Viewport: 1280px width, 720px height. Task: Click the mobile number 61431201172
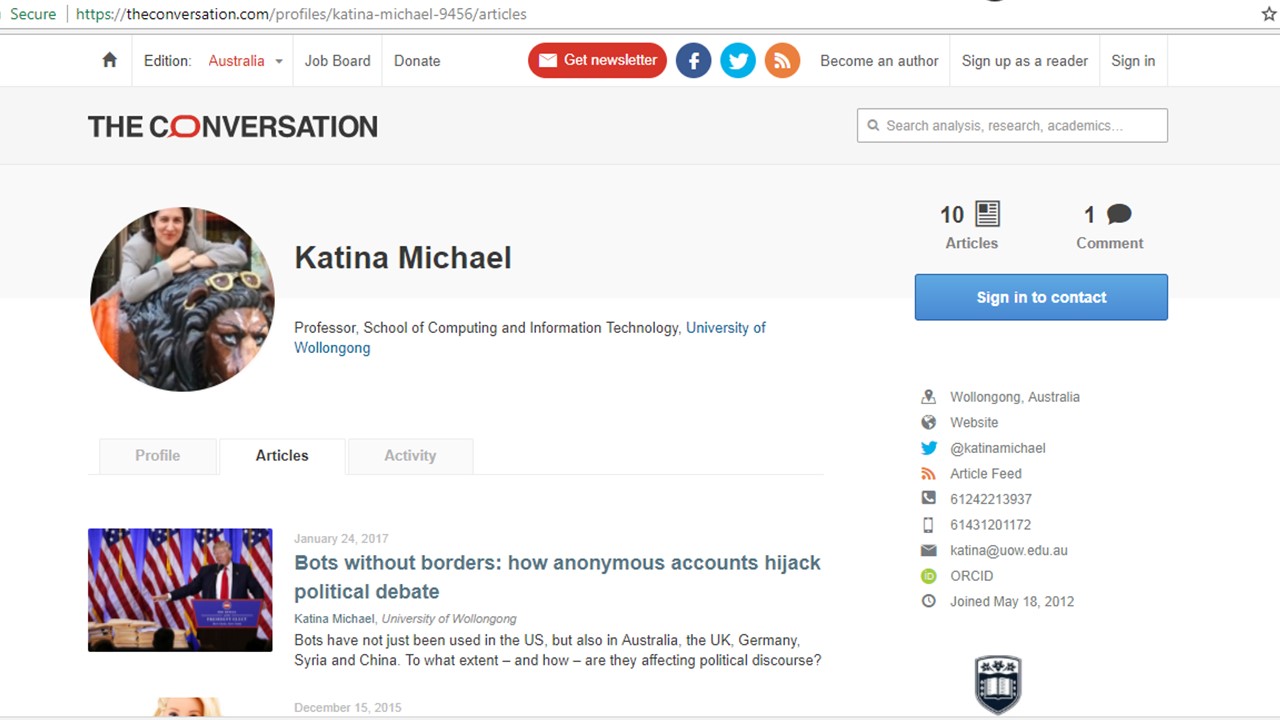pyautogui.click(x=990, y=525)
